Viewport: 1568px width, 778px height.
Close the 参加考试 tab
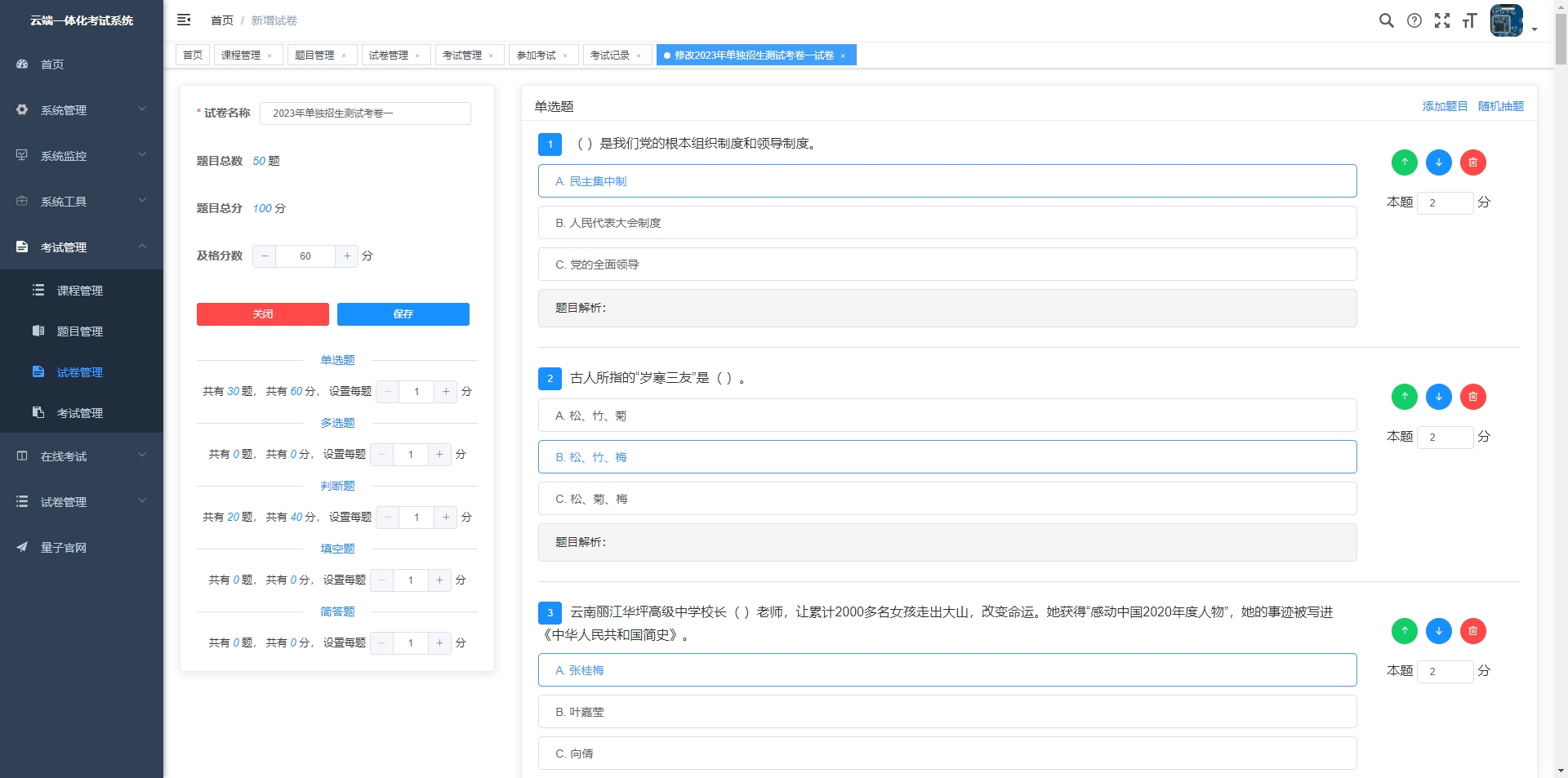click(565, 56)
